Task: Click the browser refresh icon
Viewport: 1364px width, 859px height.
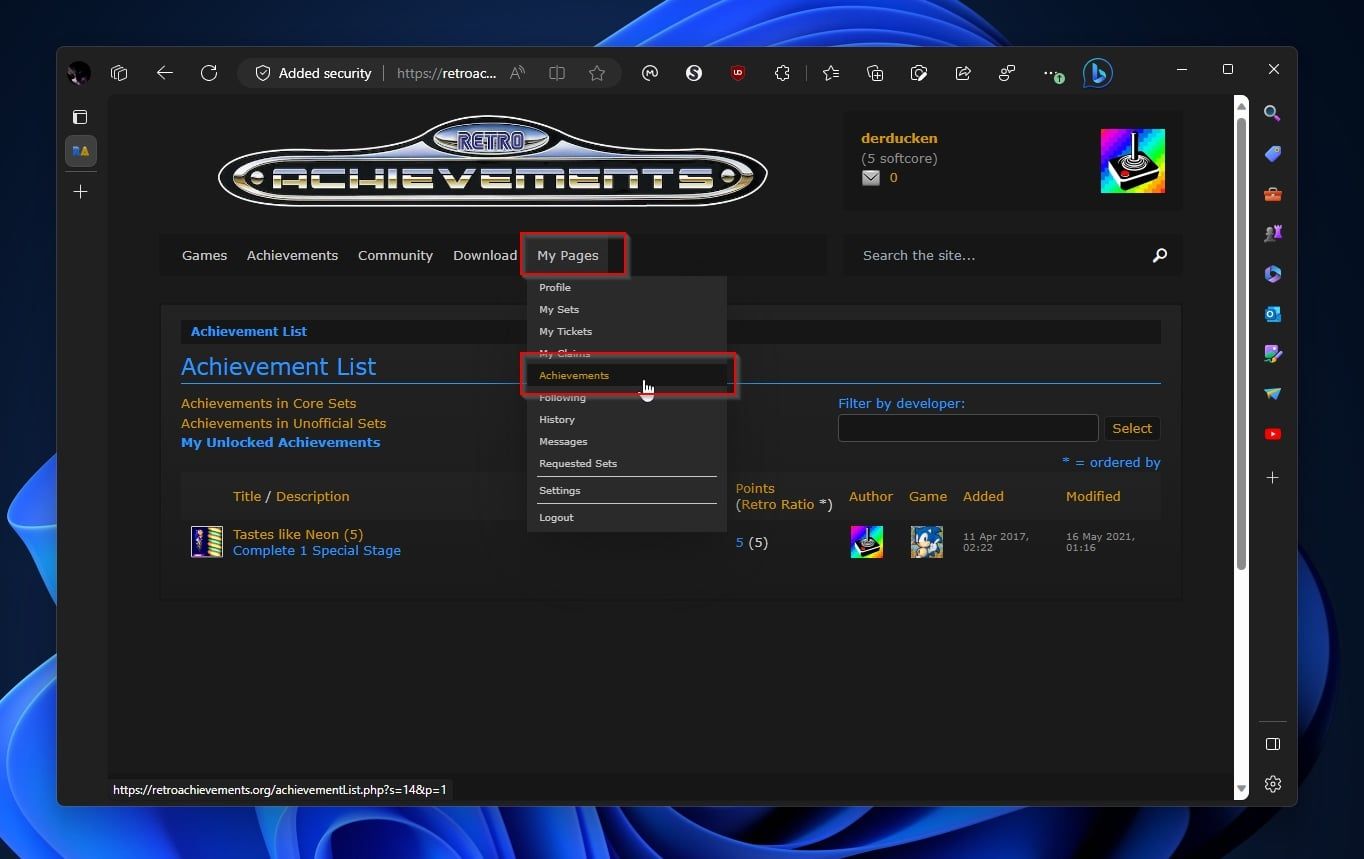Action: coord(209,73)
